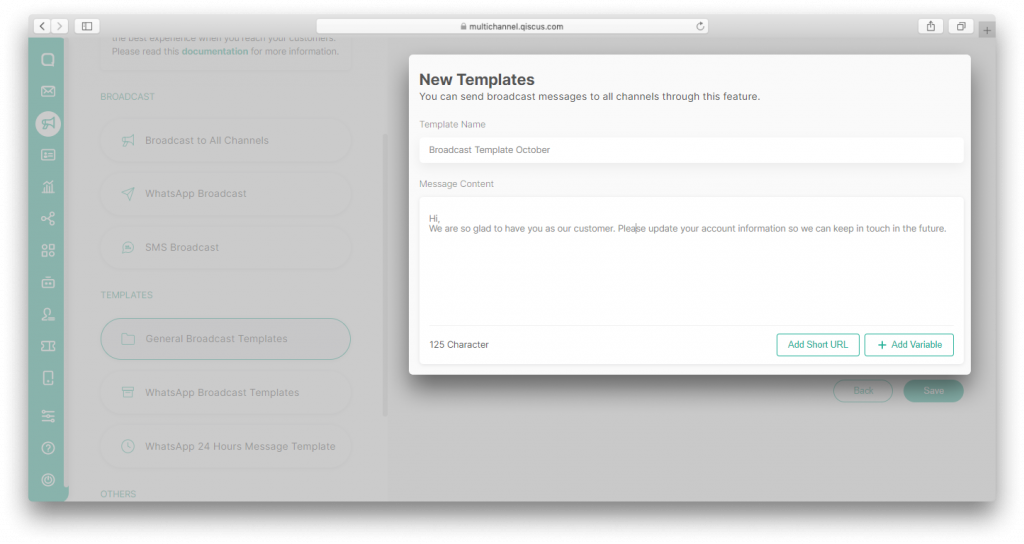Click the multichannel.qiscus.com address bar
The width and height of the screenshot is (1024, 544).
tap(512, 26)
